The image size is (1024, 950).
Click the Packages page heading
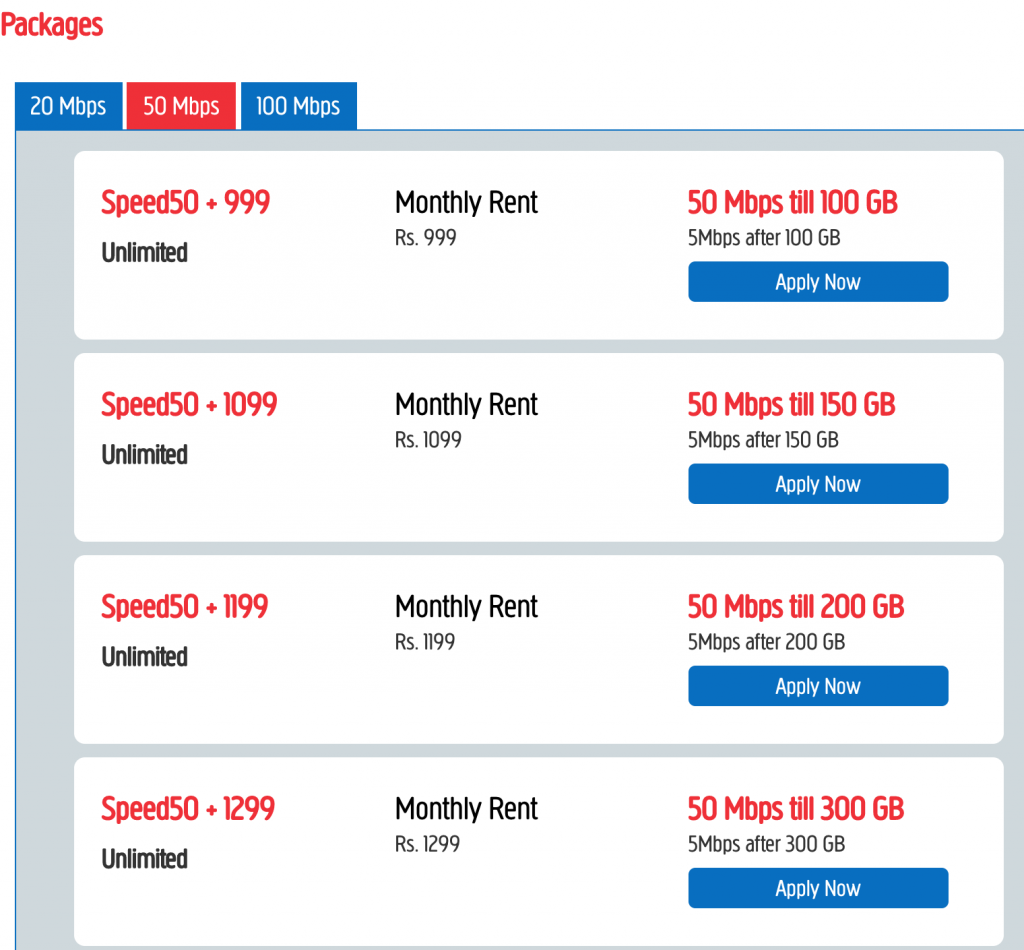[51, 25]
